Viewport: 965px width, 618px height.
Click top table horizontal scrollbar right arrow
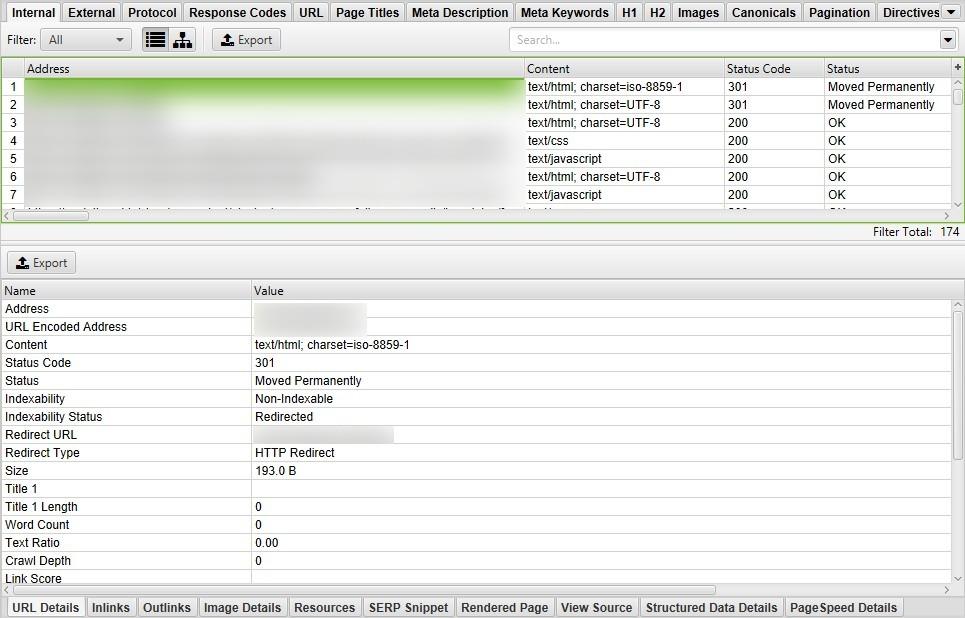pos(947,216)
